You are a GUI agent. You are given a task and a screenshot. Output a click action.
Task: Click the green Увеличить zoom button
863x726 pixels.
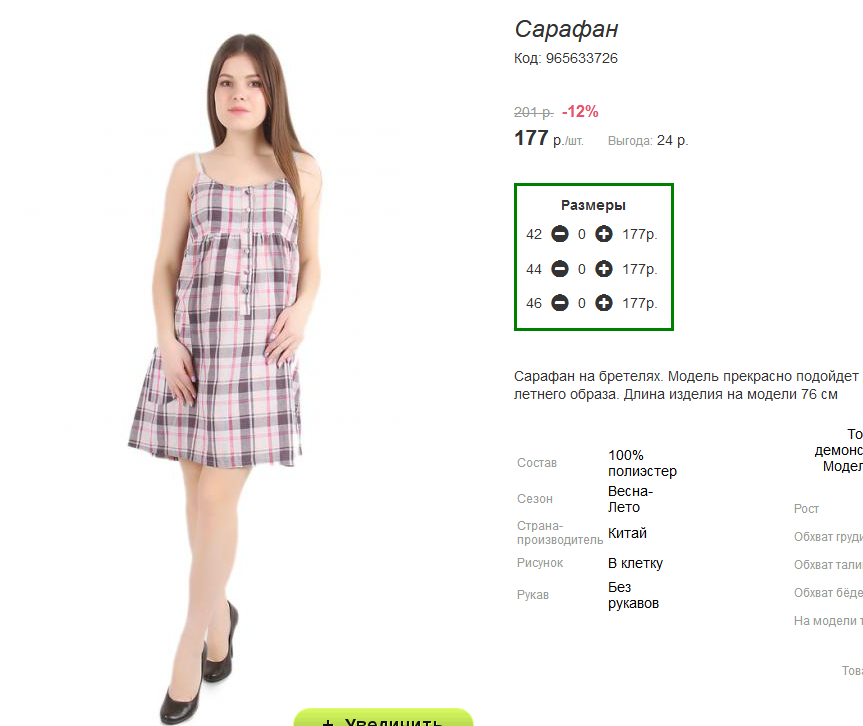(x=384, y=718)
